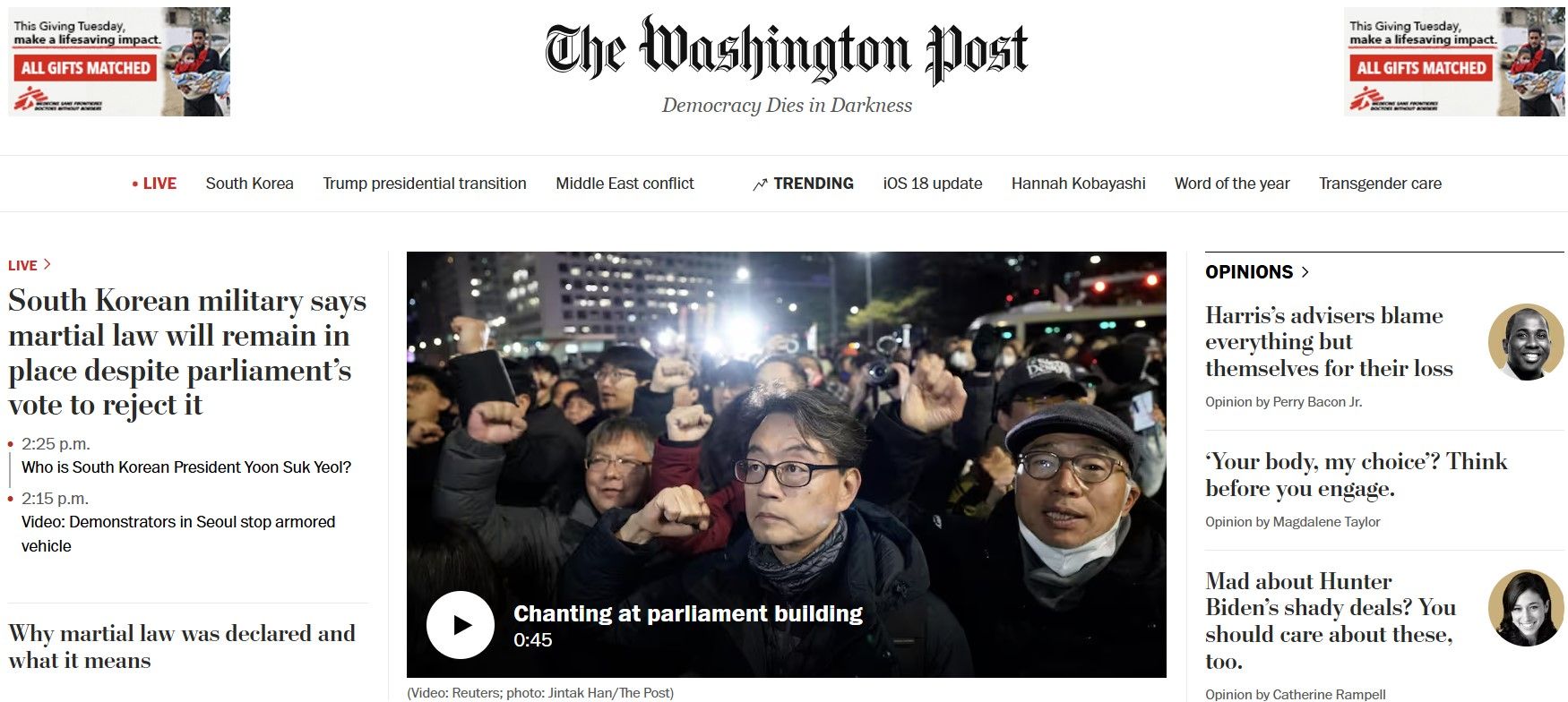This screenshot has width=1568, height=702.
Task: Open iOS 18 update trending topic
Action: (x=933, y=184)
